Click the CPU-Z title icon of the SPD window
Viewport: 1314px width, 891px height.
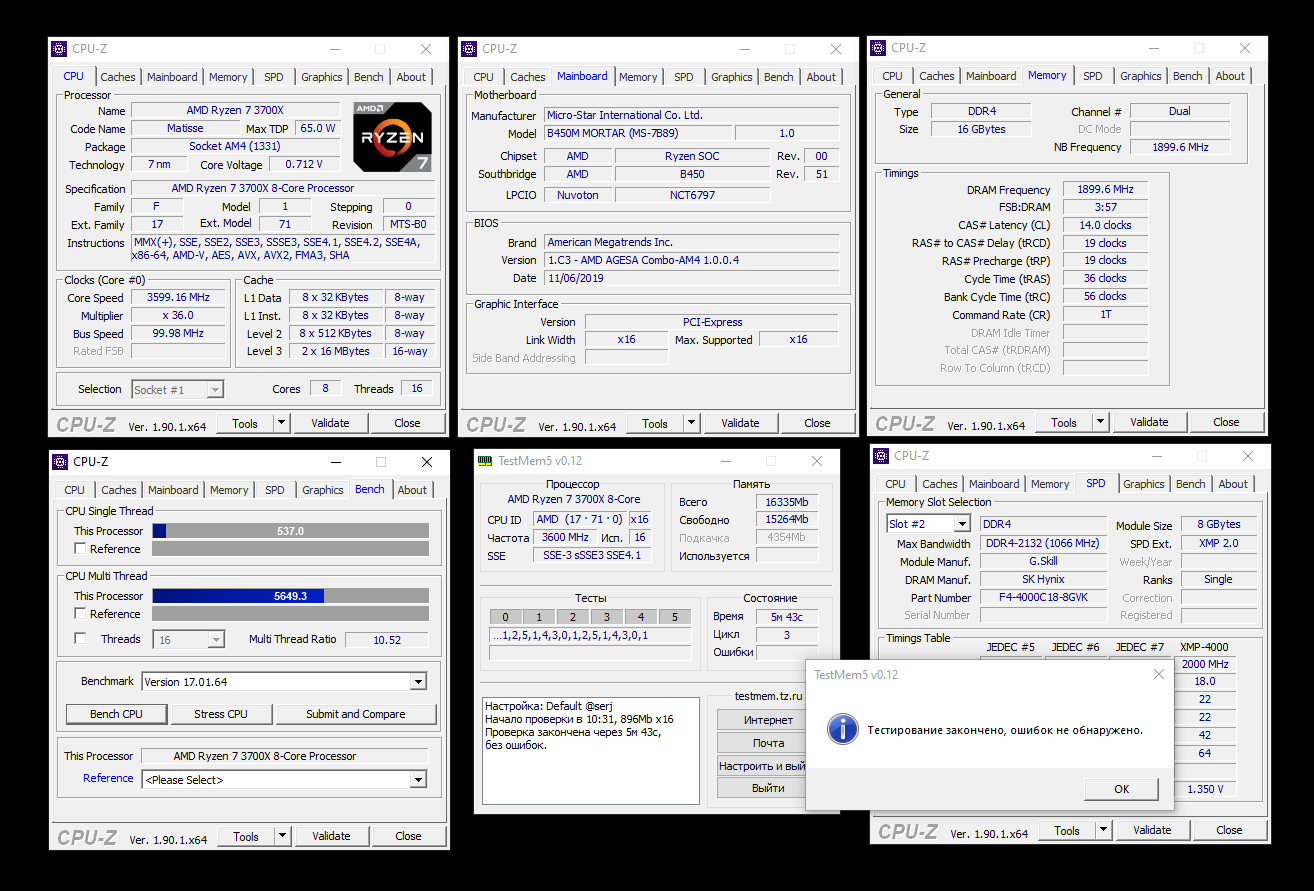click(881, 455)
